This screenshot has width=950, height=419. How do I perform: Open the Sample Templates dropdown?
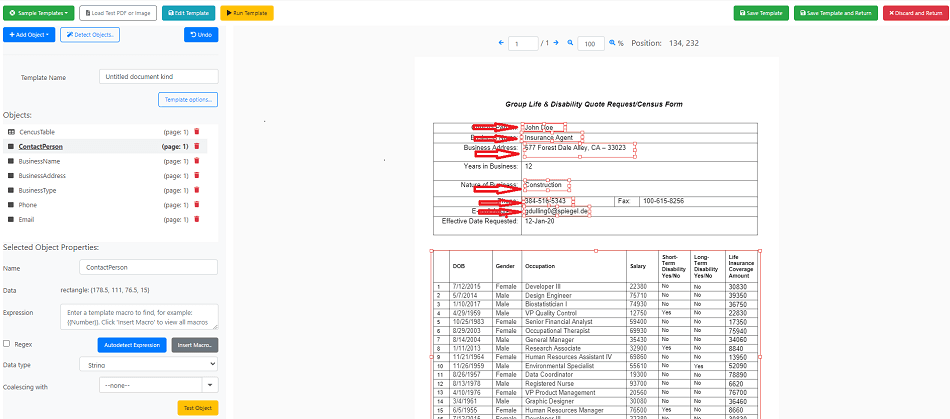39,13
